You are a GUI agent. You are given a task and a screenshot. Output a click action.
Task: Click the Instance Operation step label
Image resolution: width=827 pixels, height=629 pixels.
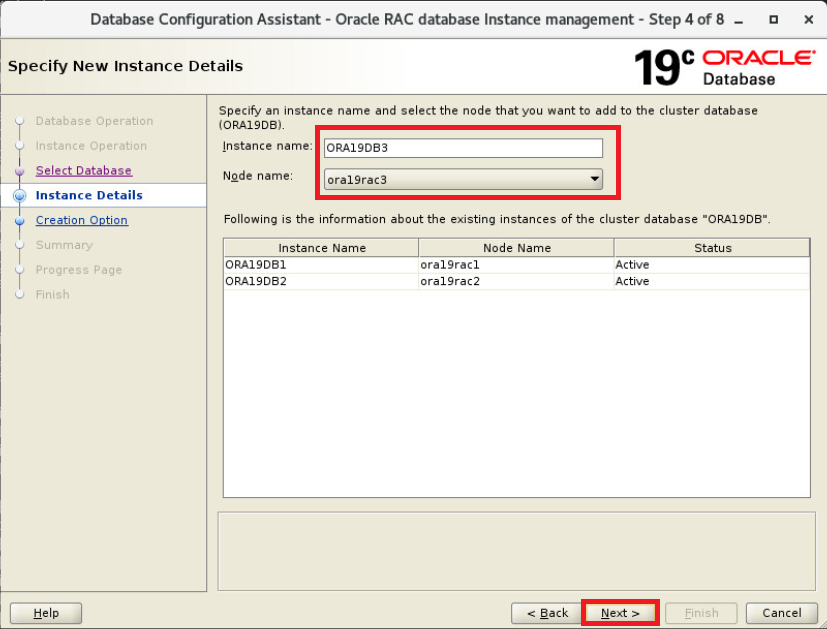point(91,146)
